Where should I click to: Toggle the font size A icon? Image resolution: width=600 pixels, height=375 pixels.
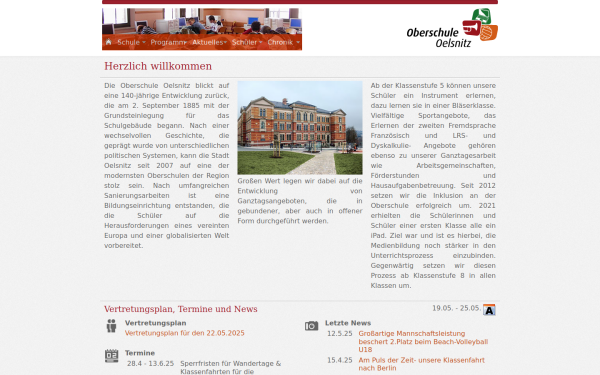pos(489,310)
